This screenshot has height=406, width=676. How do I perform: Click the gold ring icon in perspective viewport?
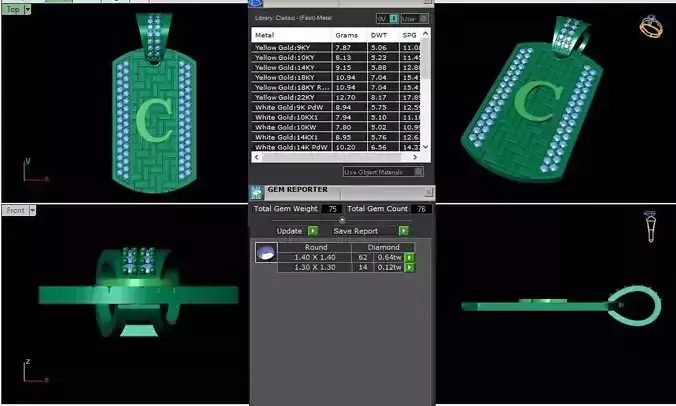click(651, 27)
